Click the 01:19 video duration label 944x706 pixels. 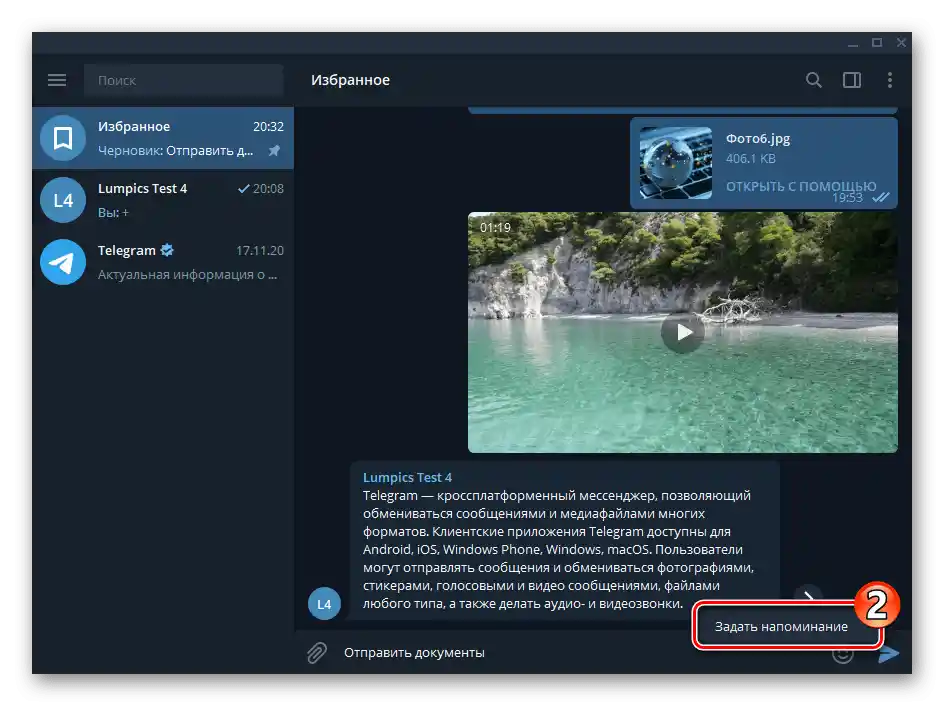point(495,228)
